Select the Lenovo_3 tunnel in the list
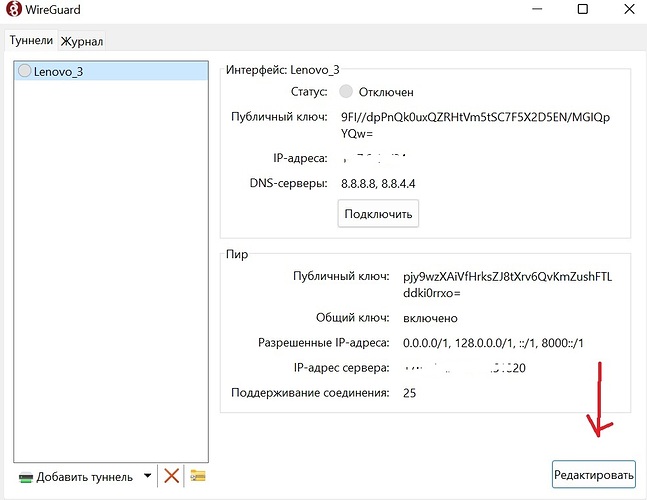Viewport: 647px width, 500px height. coord(111,71)
